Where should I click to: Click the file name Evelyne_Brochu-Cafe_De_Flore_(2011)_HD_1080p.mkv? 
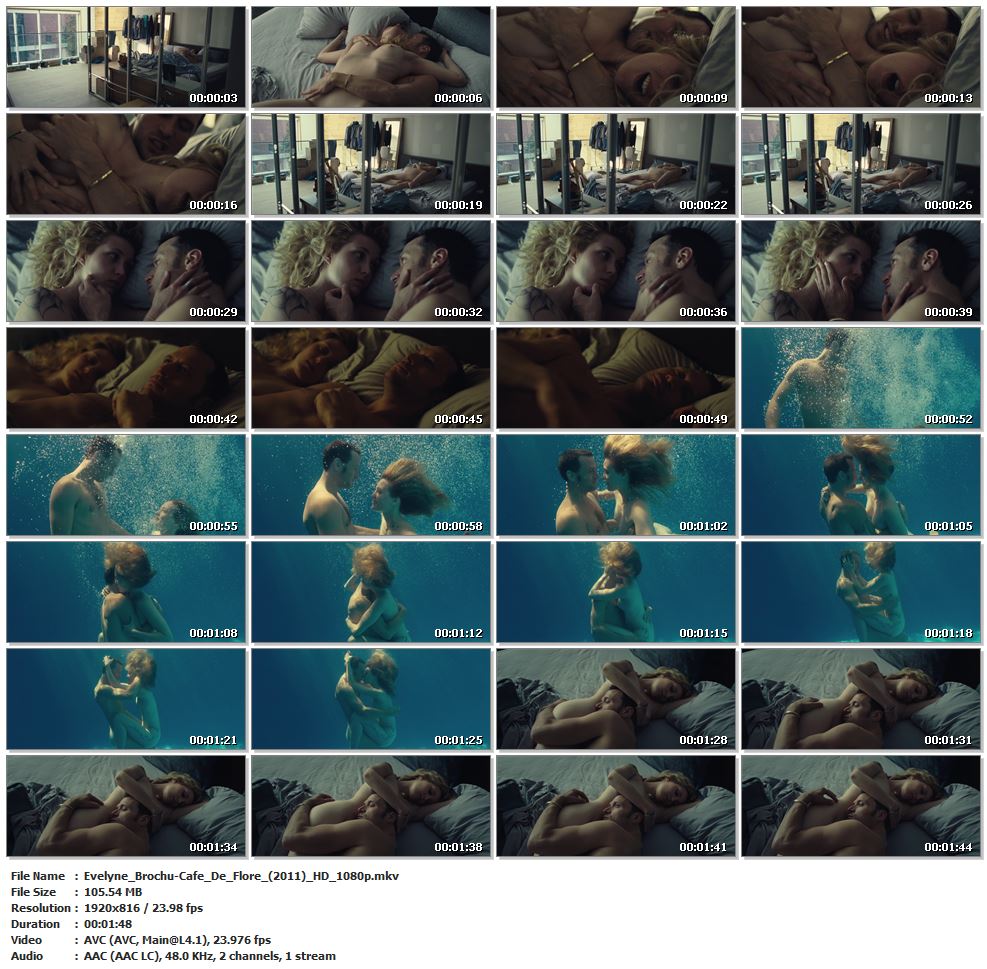tap(241, 876)
